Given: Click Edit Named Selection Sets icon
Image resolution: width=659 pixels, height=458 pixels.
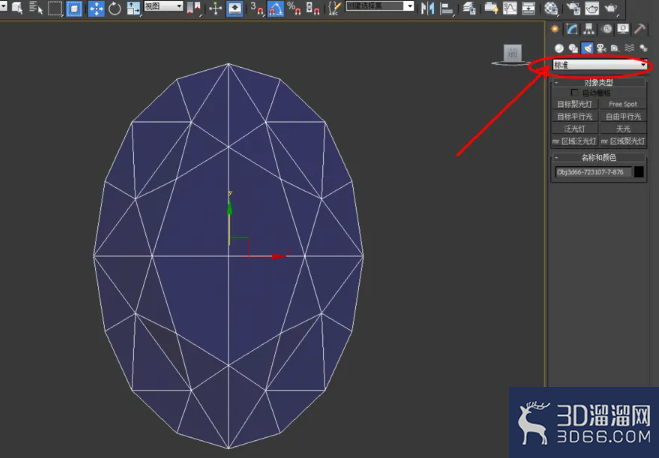Looking at the screenshot, I should pyautogui.click(x=334, y=8).
